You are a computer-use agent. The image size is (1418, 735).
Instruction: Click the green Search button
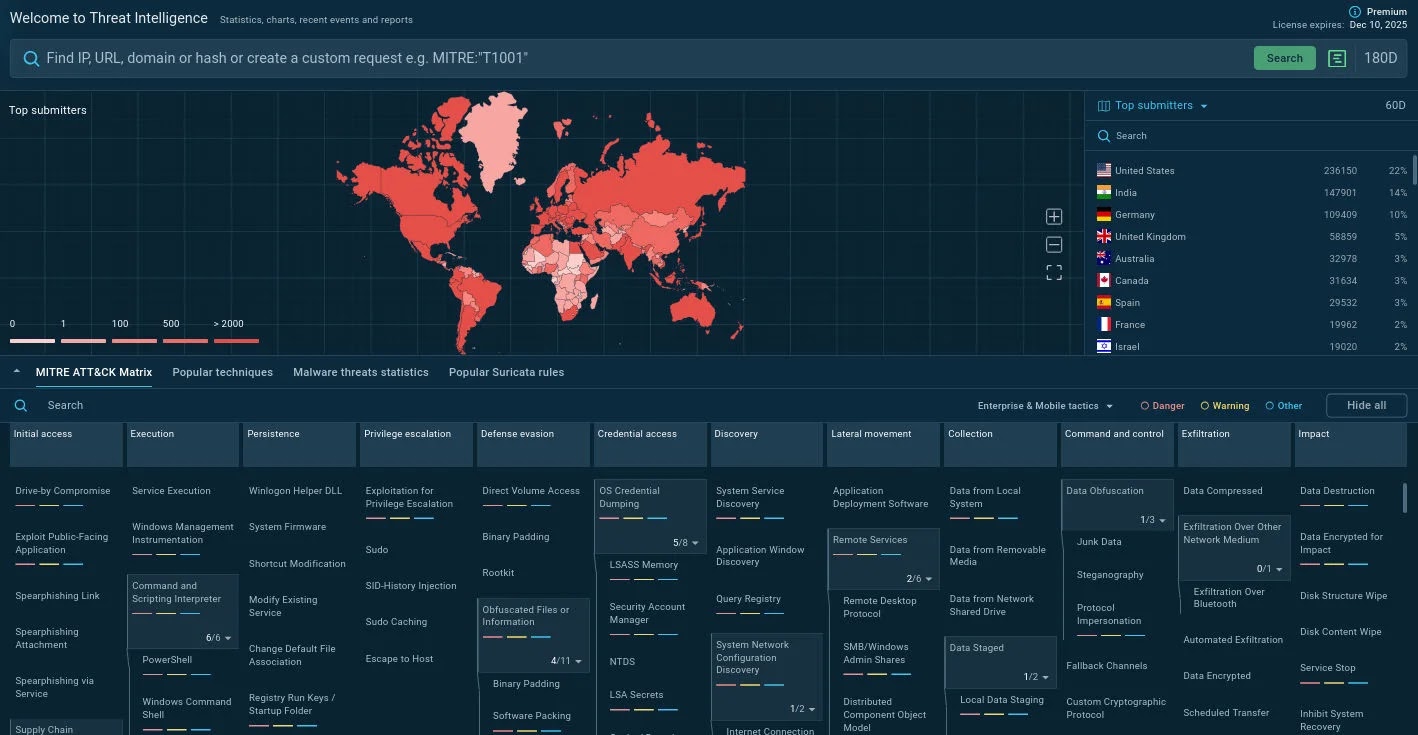point(1285,59)
